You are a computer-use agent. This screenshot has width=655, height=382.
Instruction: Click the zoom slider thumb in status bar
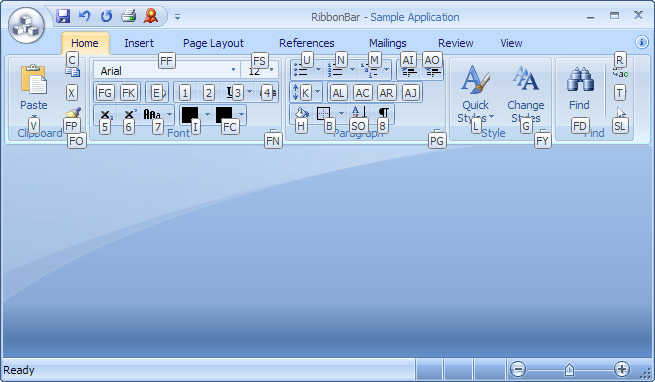569,369
